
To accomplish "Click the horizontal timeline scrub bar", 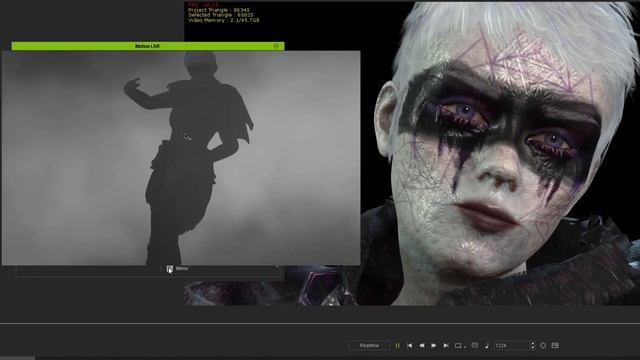I will (320, 324).
